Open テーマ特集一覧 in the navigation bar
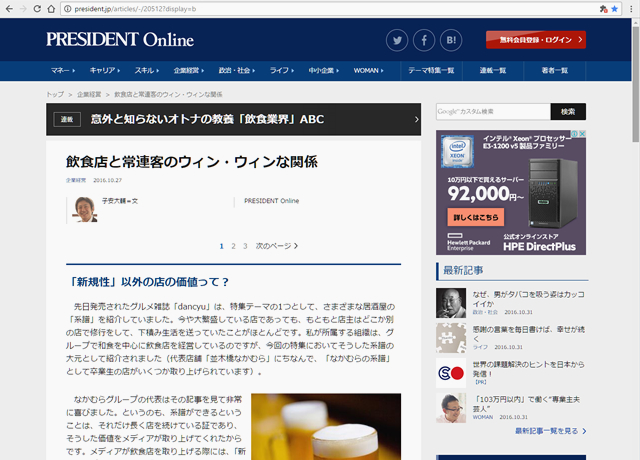 coord(431,71)
